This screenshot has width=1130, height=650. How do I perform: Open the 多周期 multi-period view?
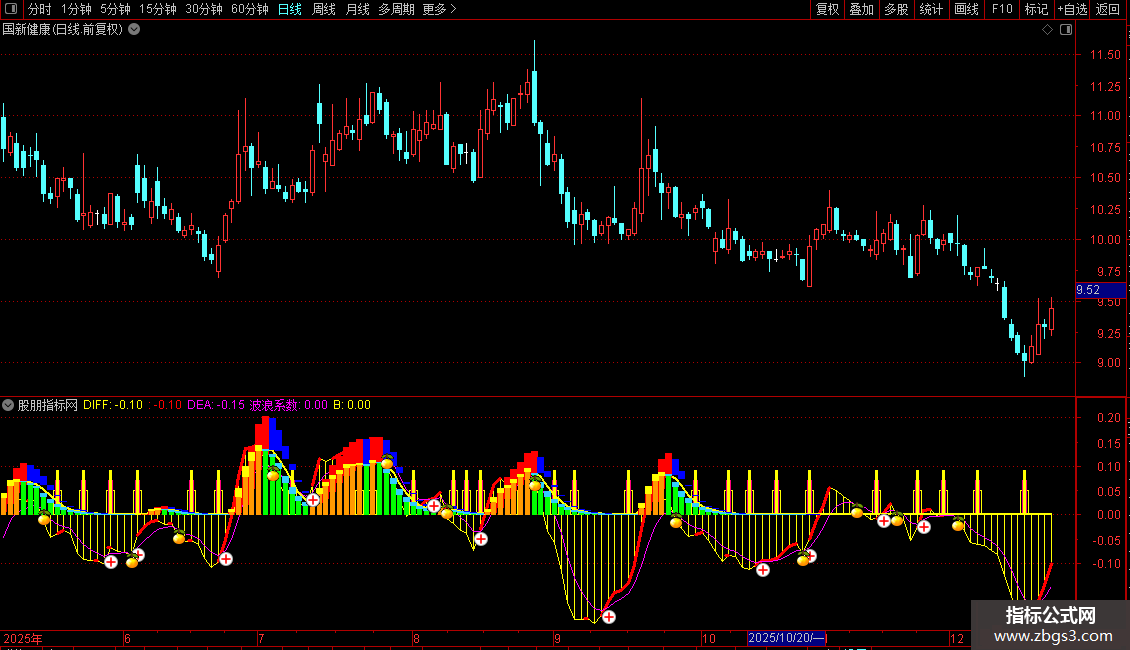(x=396, y=9)
